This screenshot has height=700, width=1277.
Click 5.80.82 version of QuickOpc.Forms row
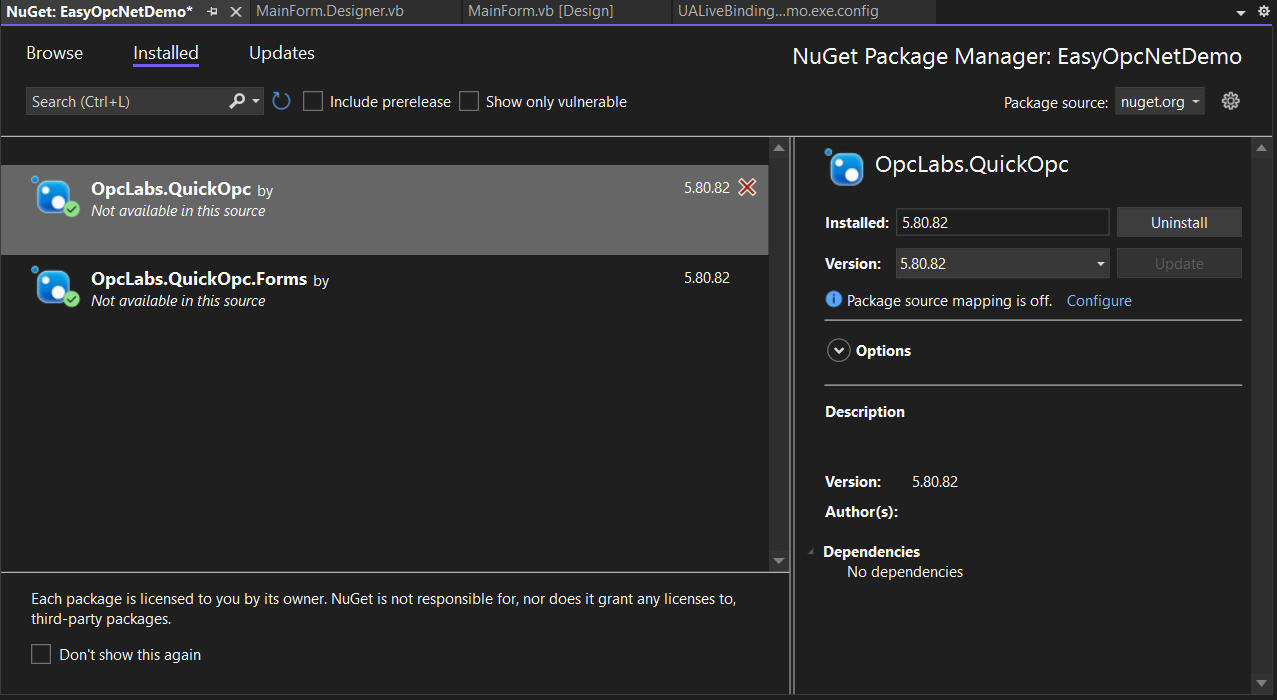point(707,277)
